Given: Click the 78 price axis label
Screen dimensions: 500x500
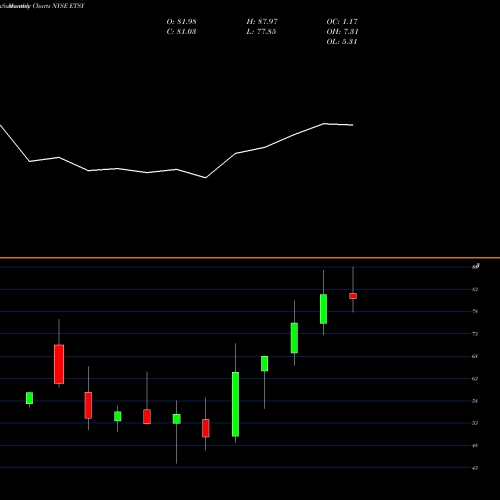Looking at the screenshot, I should click(475, 311).
